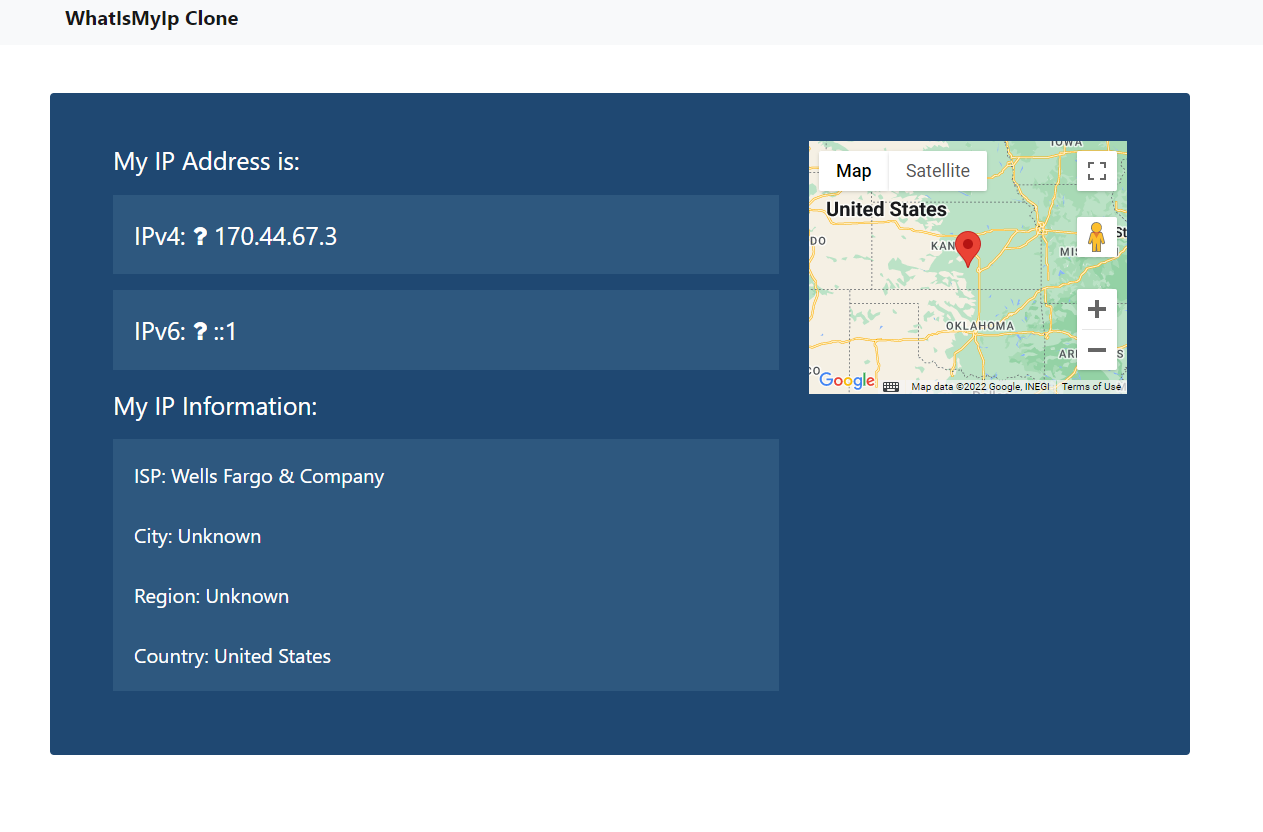Image resolution: width=1263 pixels, height=832 pixels.
Task: Open the map Terms of Use link
Action: coord(1091,387)
